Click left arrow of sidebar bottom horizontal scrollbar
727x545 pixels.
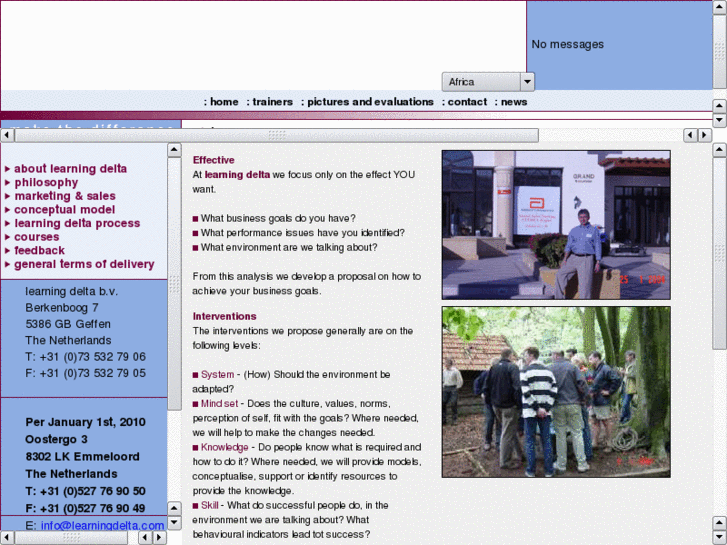pos(7,538)
